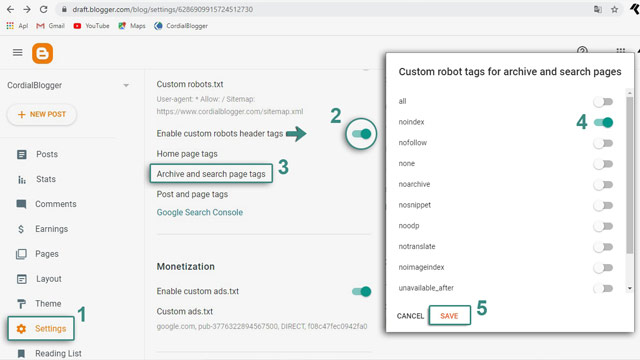Toggle the notranslate robot tag
The height and width of the screenshot is (360, 640).
pos(603,247)
